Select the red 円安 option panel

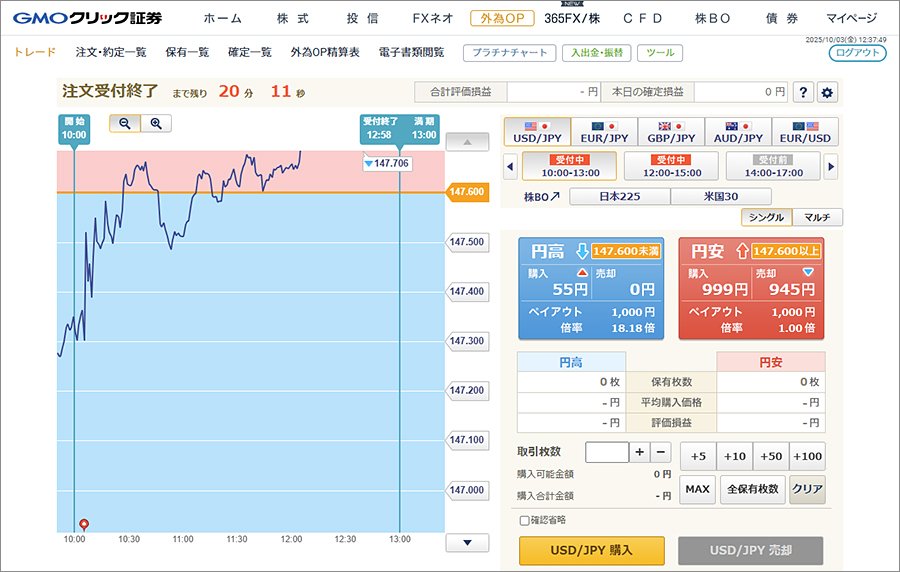[752, 290]
